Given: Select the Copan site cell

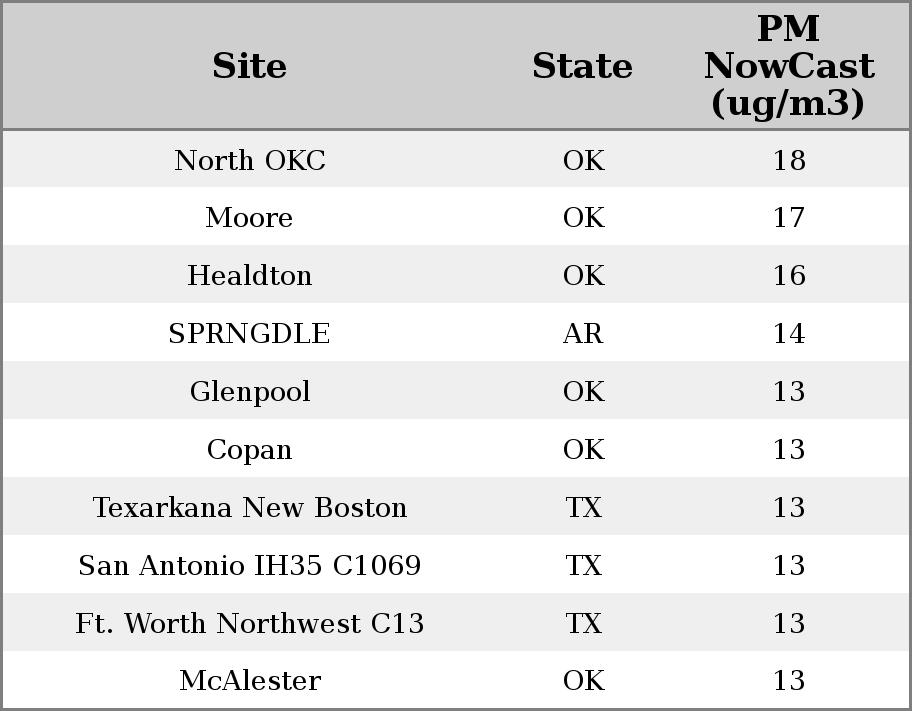Looking at the screenshot, I should click(x=249, y=450).
